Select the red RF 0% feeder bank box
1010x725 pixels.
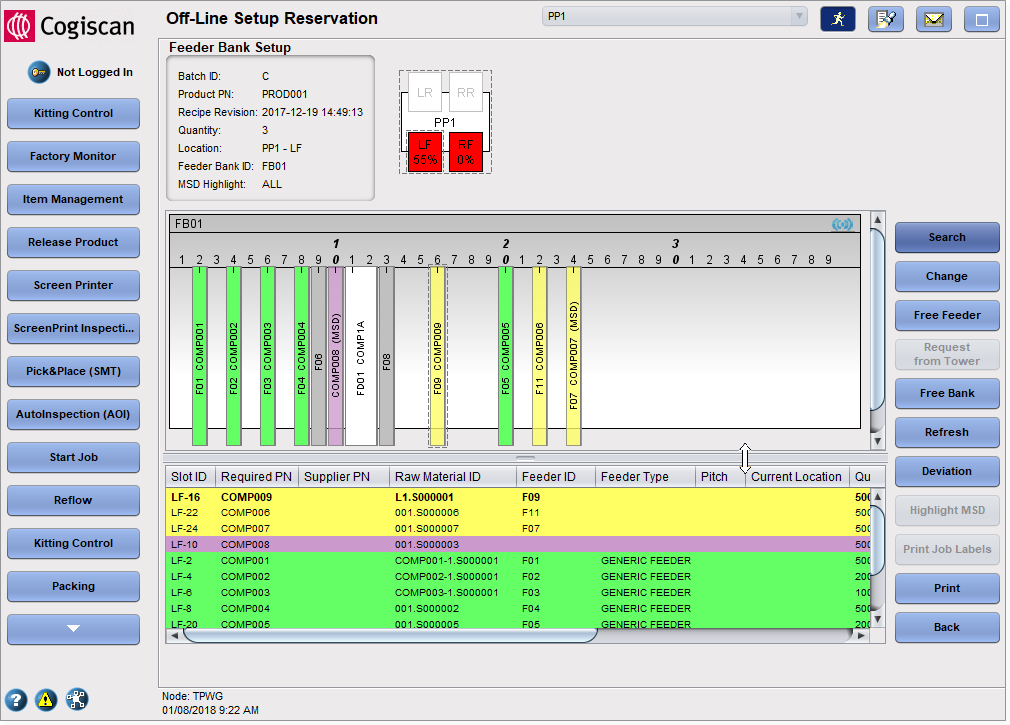(466, 152)
